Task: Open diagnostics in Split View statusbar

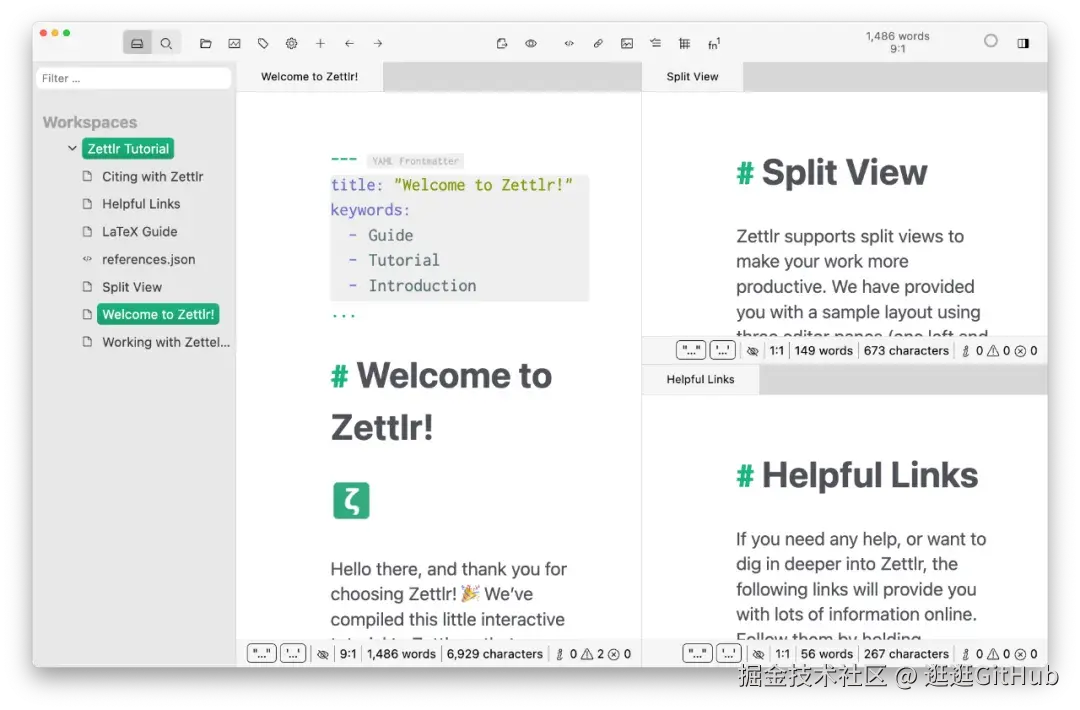Action: [x=999, y=351]
